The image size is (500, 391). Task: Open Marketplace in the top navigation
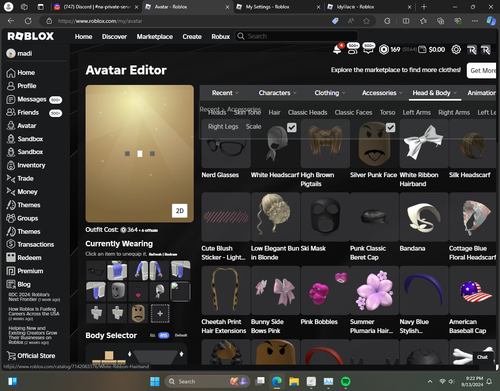click(x=155, y=37)
